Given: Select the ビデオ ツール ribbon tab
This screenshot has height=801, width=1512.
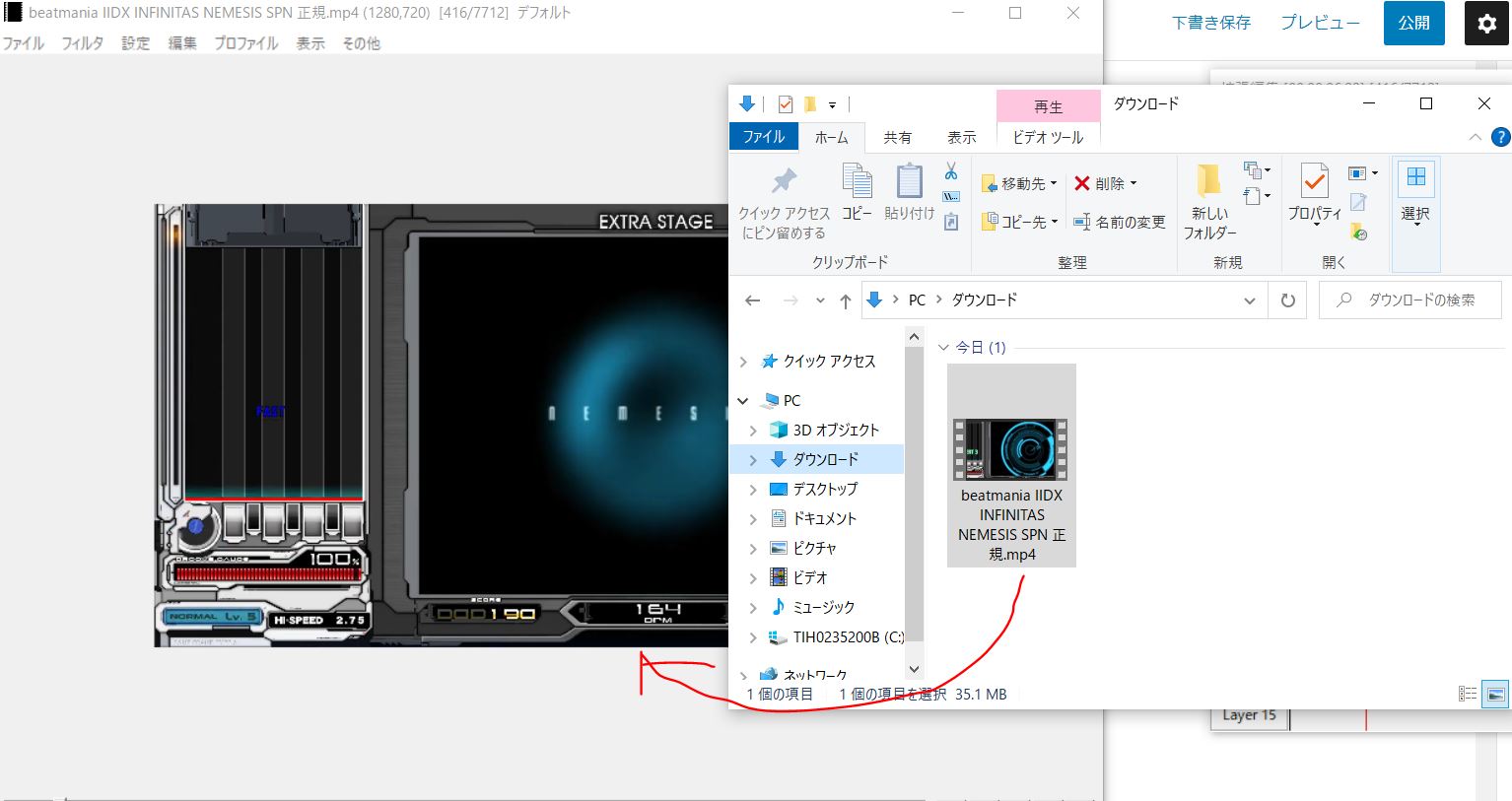Looking at the screenshot, I should 1049,137.
